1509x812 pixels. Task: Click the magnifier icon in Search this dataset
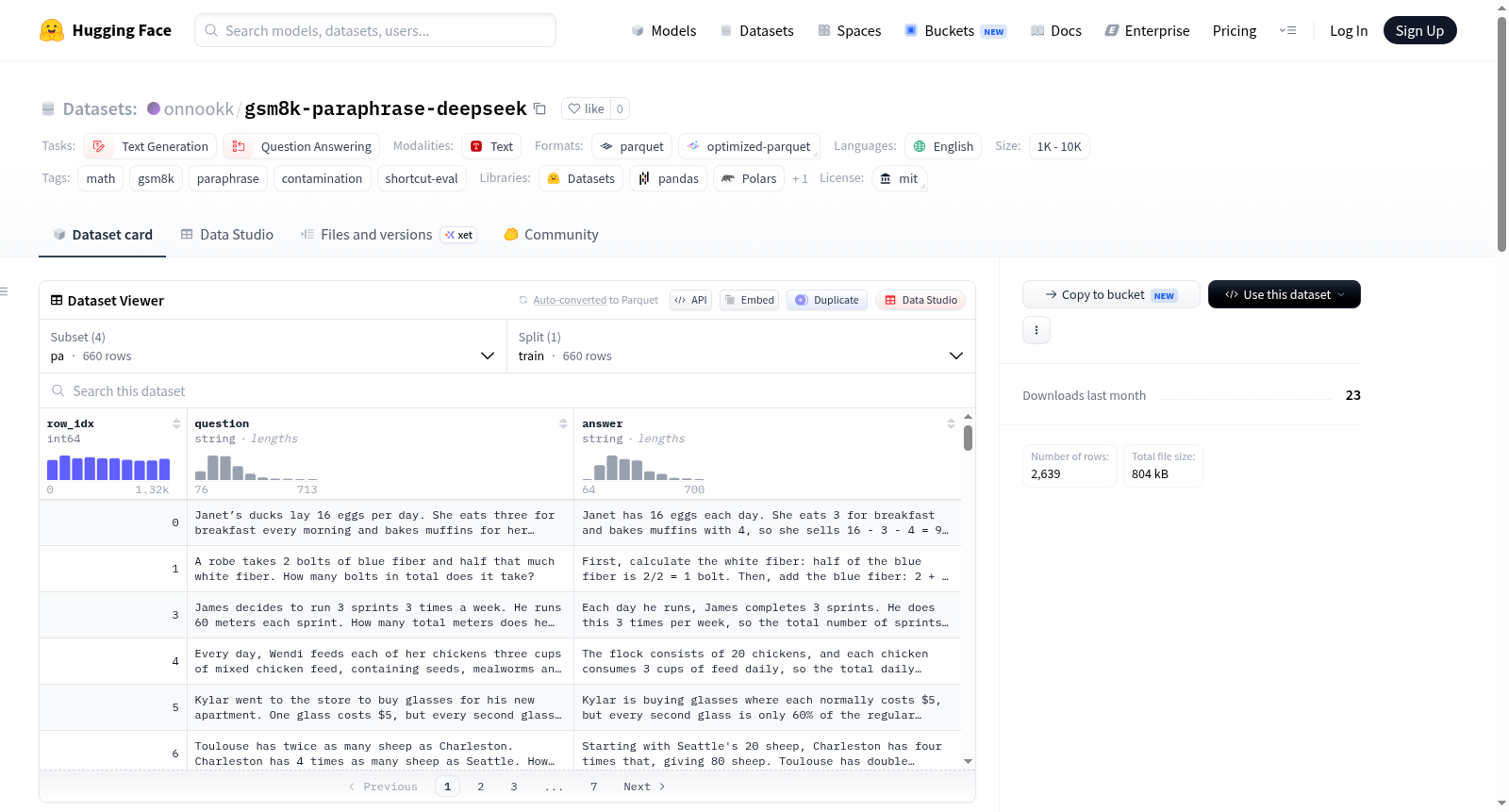(x=58, y=390)
